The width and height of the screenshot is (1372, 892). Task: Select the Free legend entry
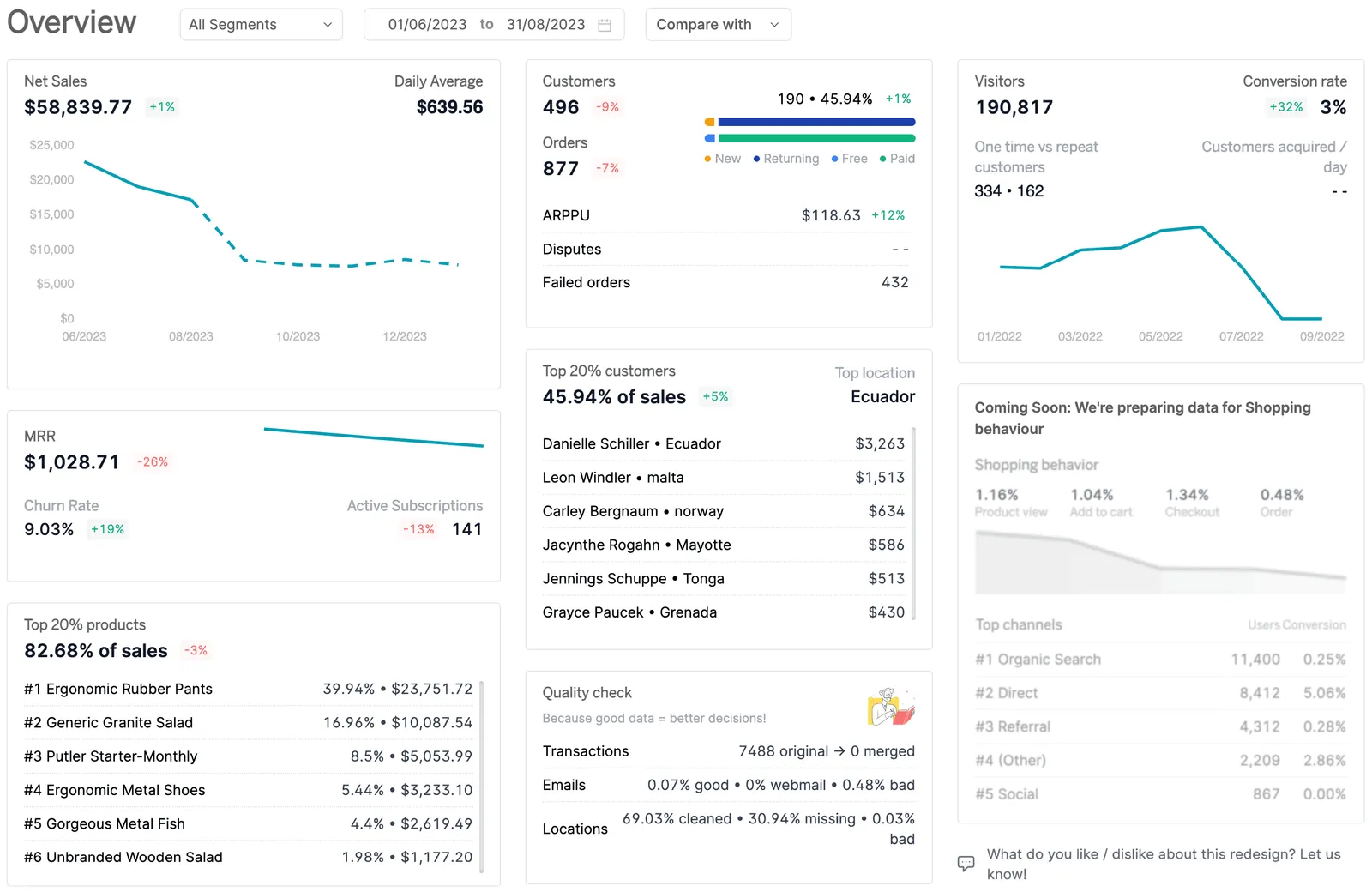pyautogui.click(x=849, y=159)
